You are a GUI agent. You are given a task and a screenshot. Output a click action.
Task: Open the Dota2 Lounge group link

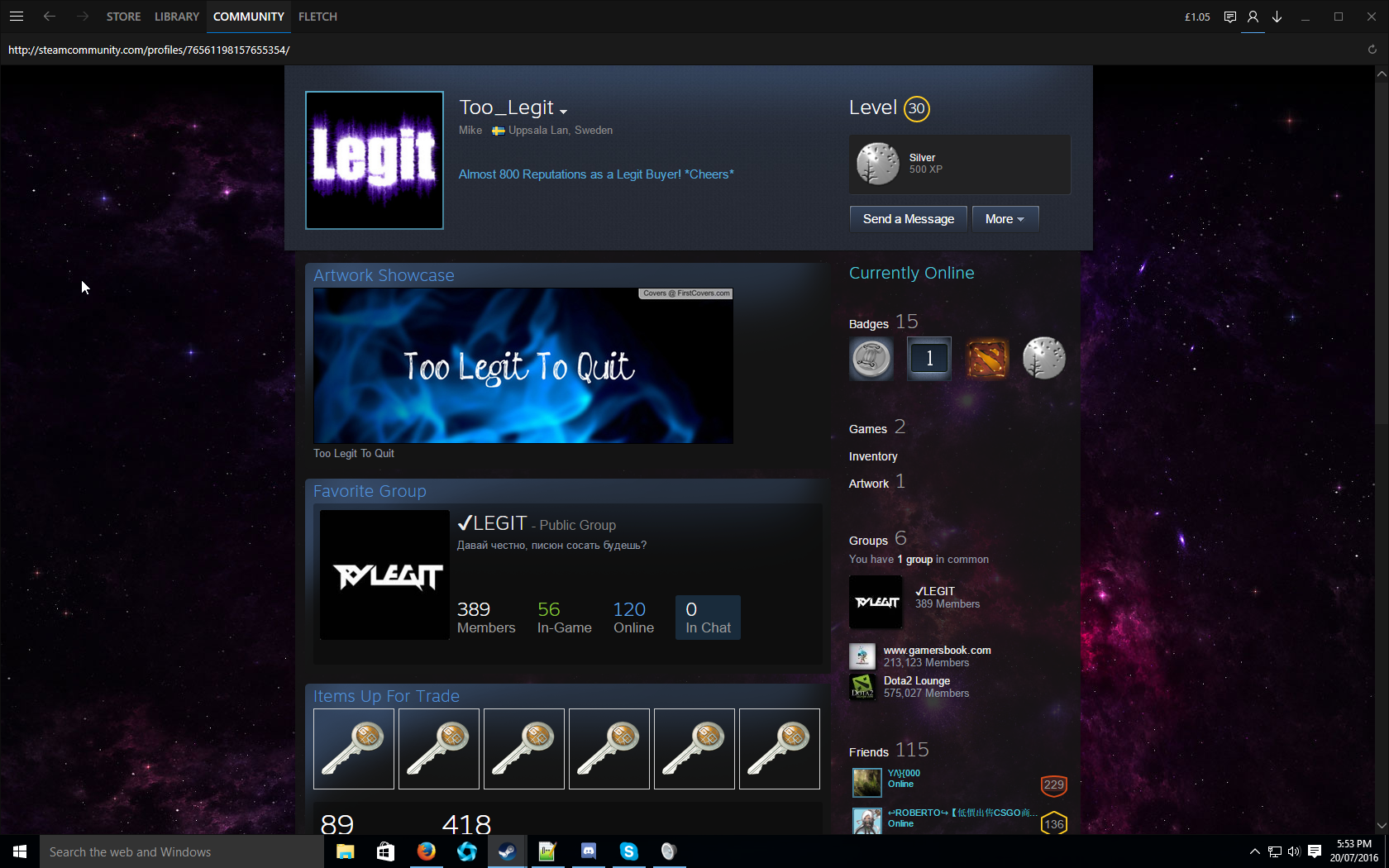pyautogui.click(x=916, y=681)
